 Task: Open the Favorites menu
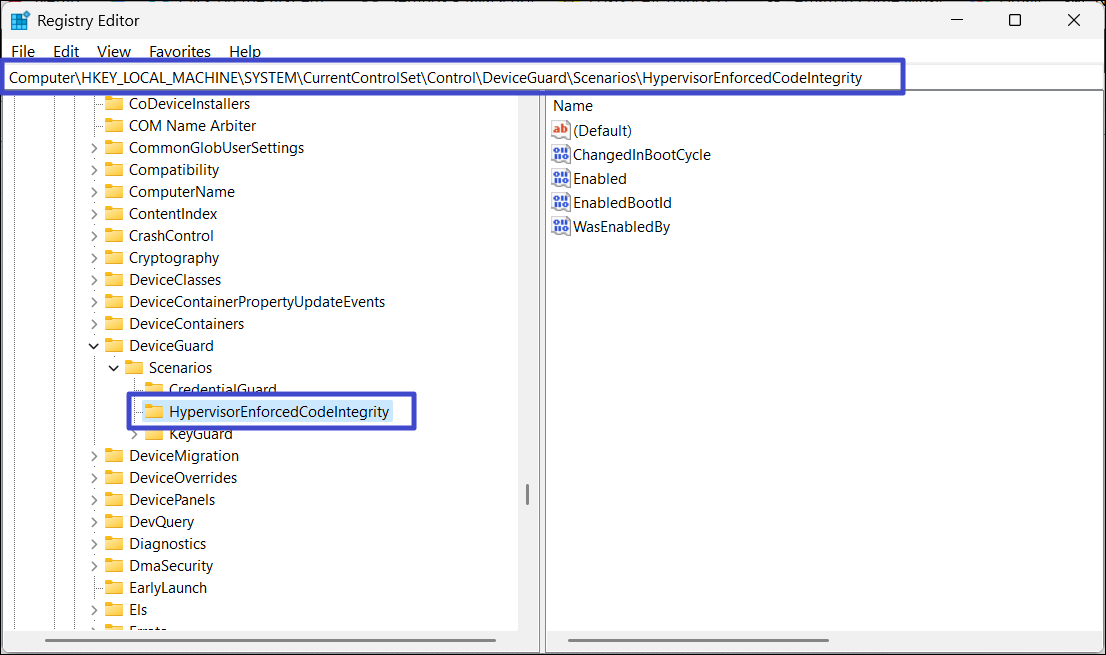[x=180, y=52]
